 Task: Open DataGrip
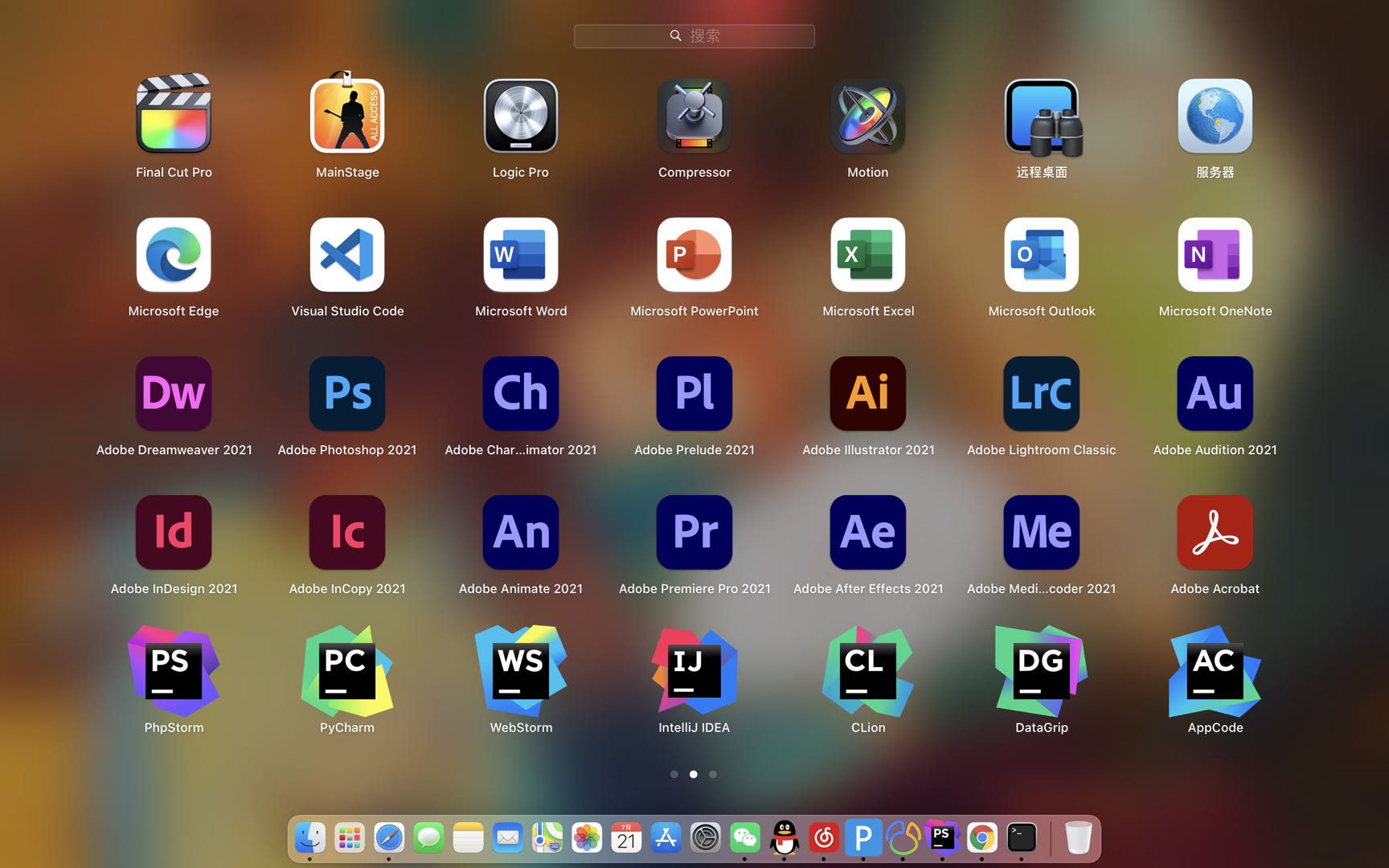pos(1042,671)
